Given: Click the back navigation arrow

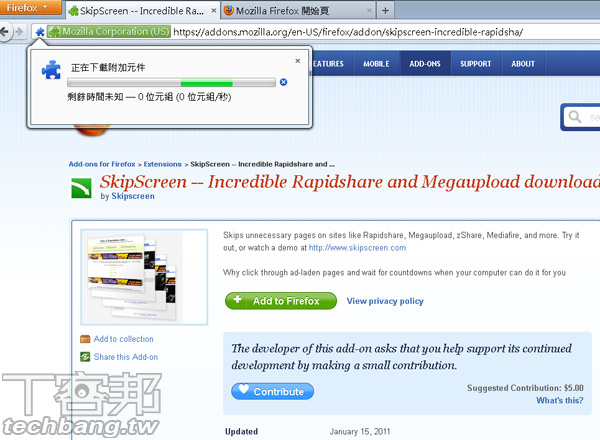Looking at the screenshot, I should pyautogui.click(x=7, y=32).
